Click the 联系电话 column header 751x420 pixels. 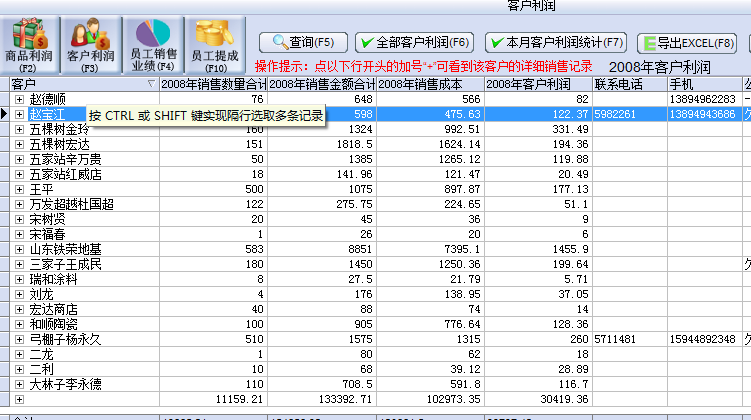[x=629, y=84]
